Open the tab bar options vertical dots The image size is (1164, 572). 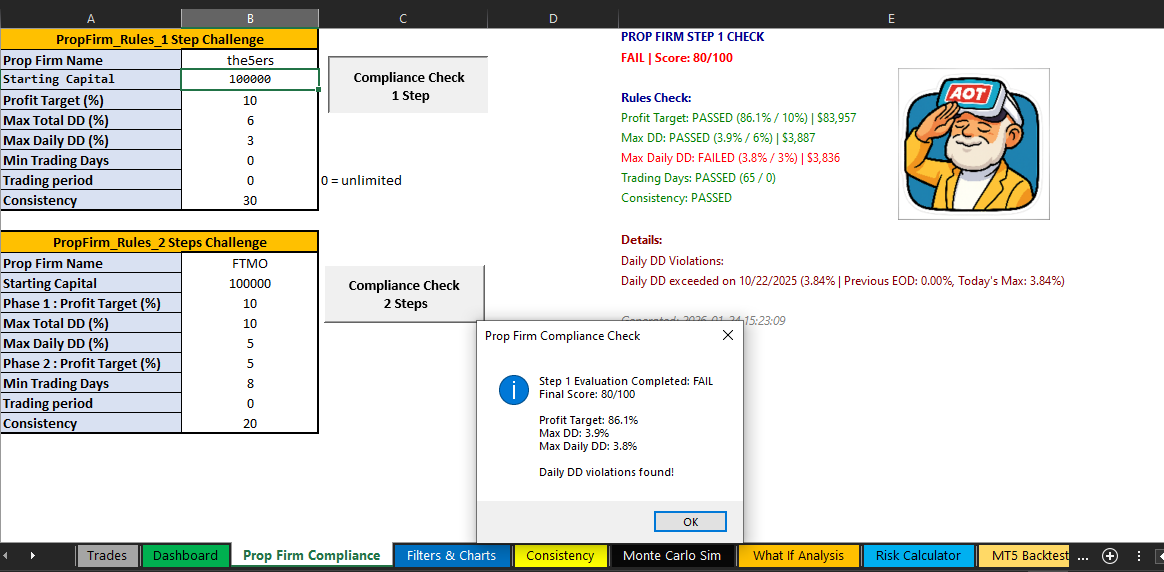(x=1138, y=556)
